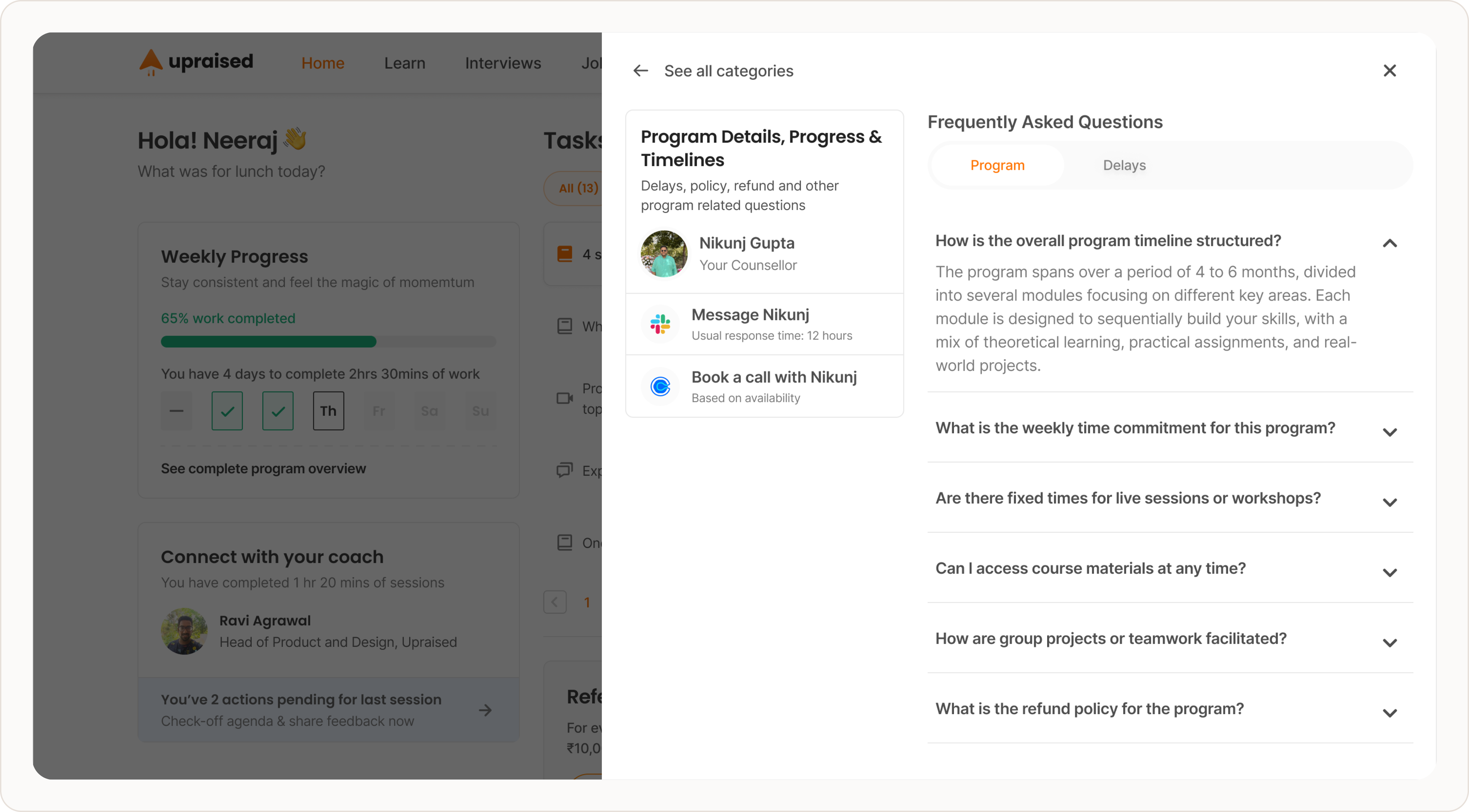The width and height of the screenshot is (1469, 812).
Task: Expand the weekly time commitment question
Action: click(x=1390, y=432)
